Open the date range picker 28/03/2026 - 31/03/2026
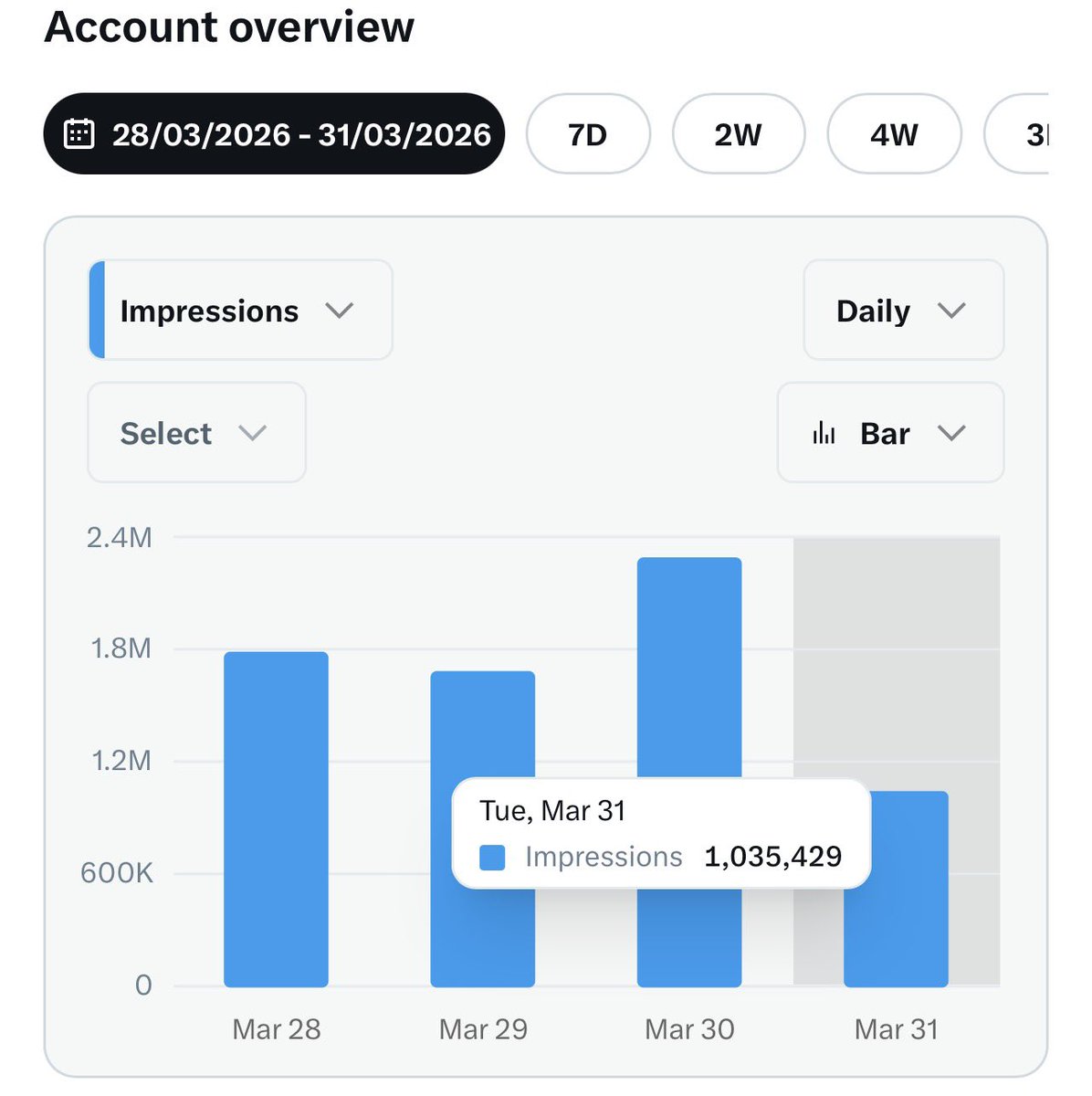 [x=274, y=134]
